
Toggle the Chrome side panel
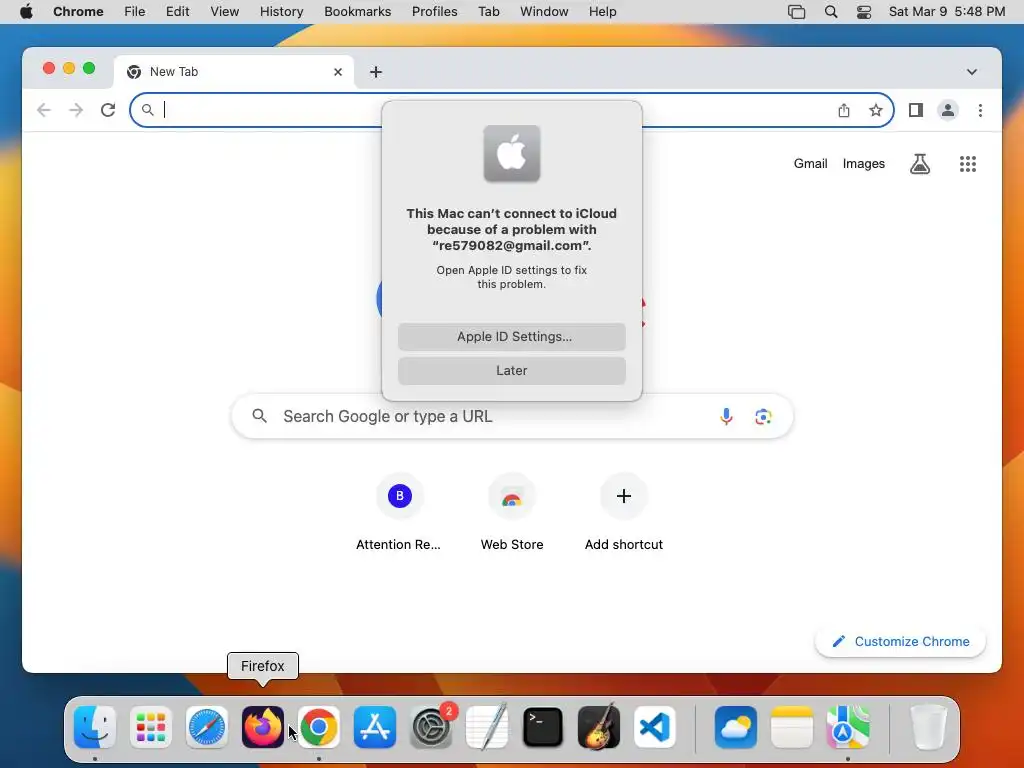coord(916,110)
